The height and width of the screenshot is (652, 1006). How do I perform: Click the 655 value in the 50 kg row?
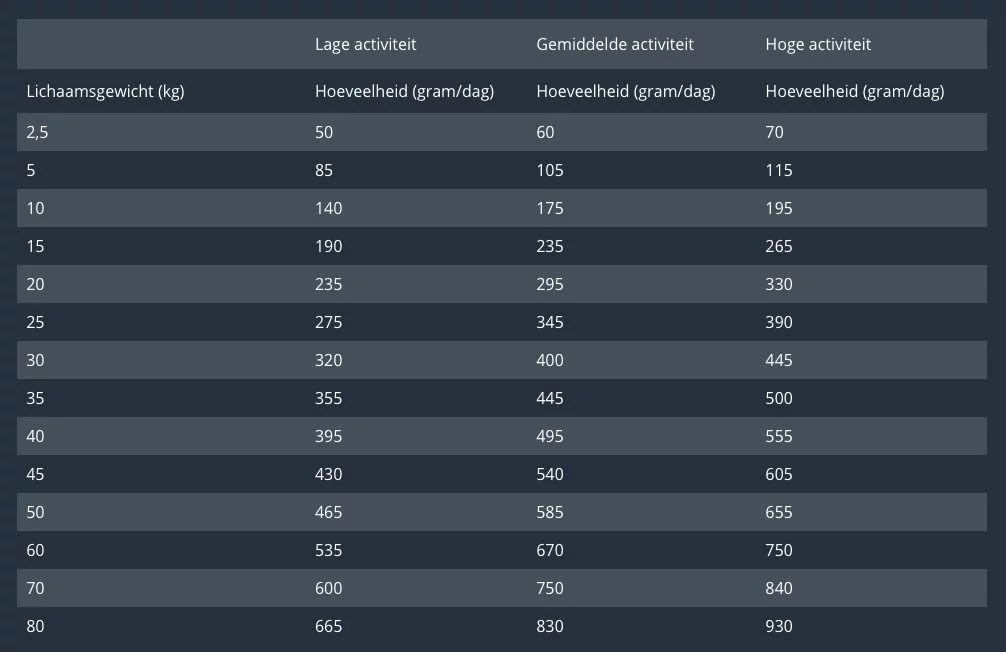(x=779, y=512)
